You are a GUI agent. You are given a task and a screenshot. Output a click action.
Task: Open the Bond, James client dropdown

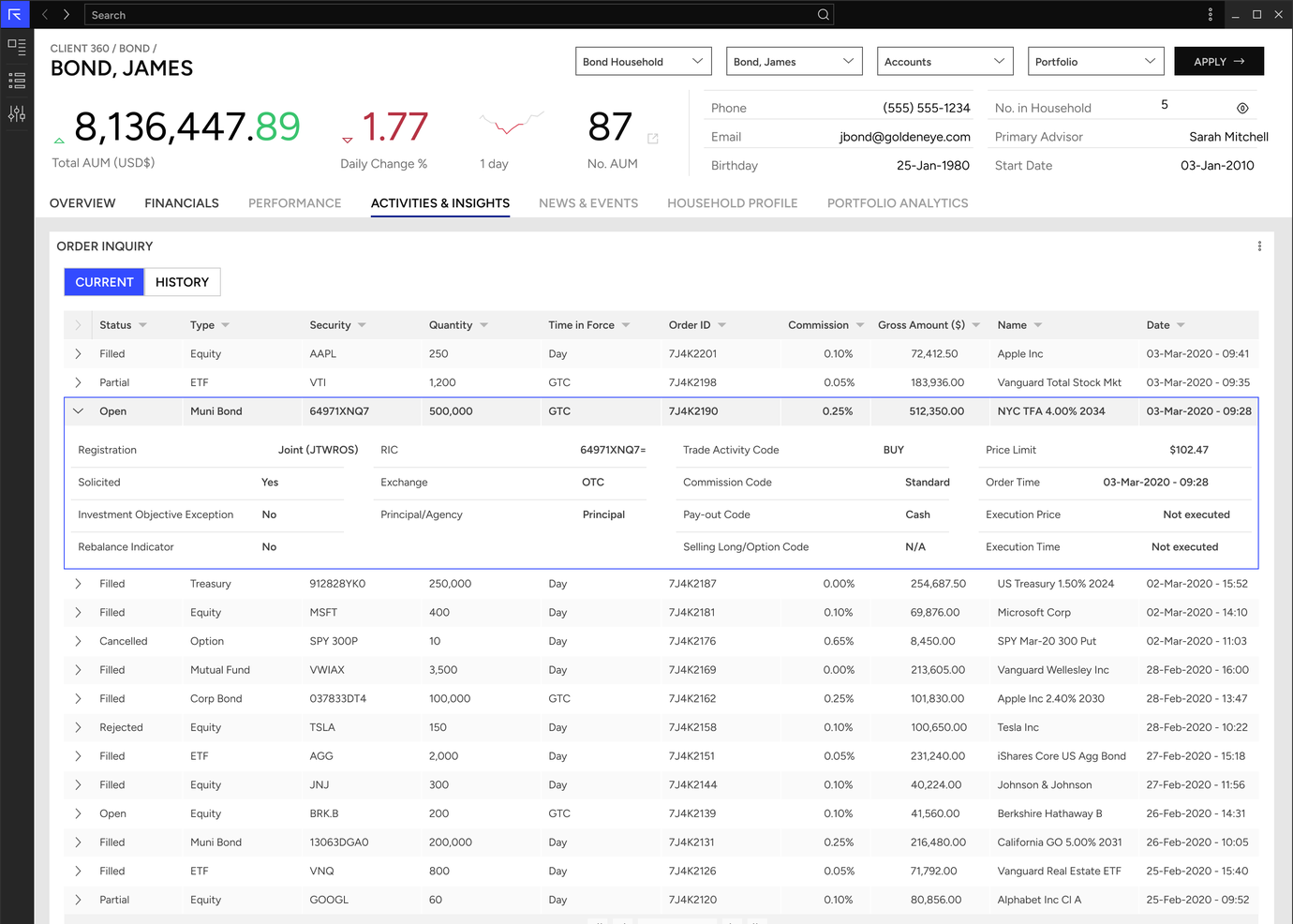tap(795, 62)
